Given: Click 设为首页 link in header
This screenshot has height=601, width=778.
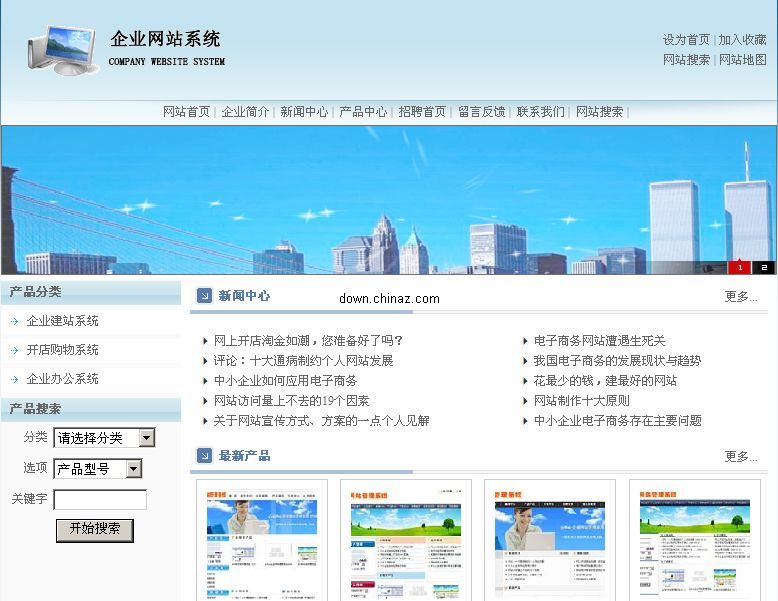Looking at the screenshot, I should coord(686,40).
